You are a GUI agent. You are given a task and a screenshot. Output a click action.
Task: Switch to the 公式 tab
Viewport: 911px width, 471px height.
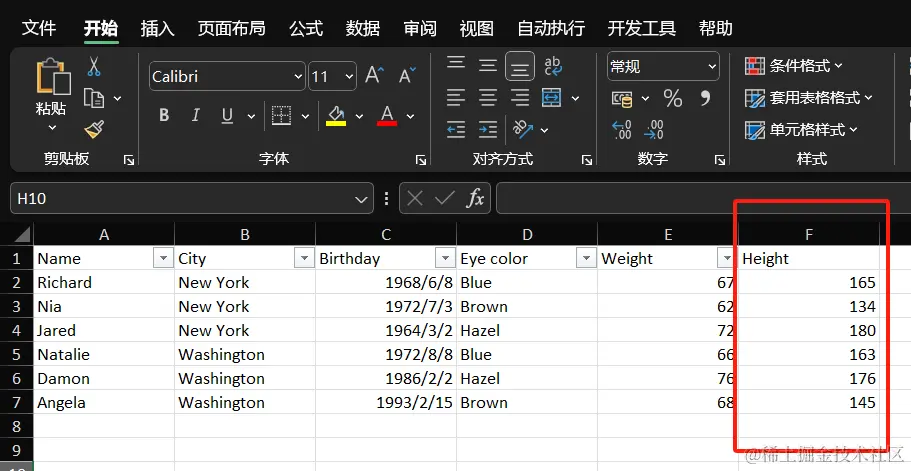pyautogui.click(x=306, y=28)
